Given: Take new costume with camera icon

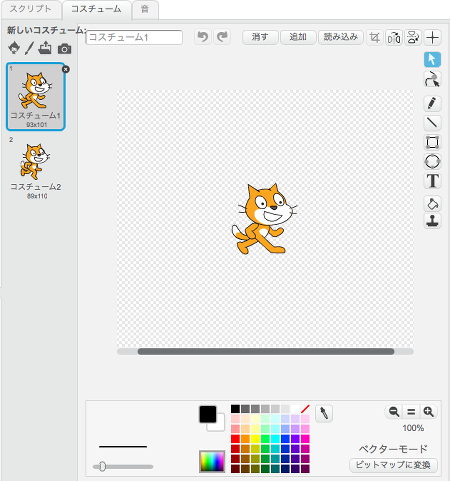Looking at the screenshot, I should click(x=64, y=49).
